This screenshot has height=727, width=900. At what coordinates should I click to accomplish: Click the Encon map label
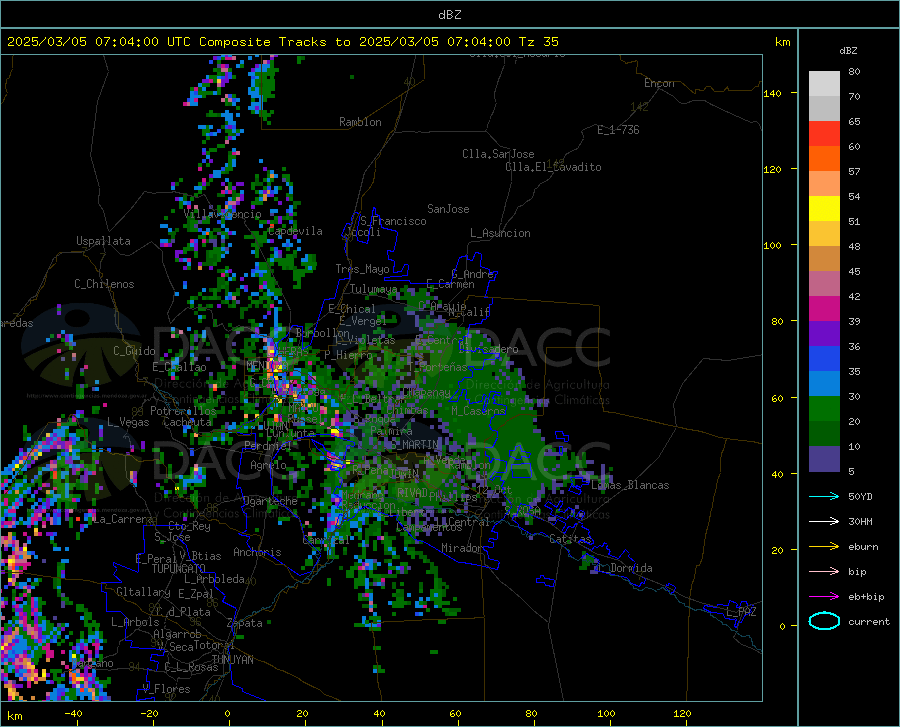tap(659, 83)
